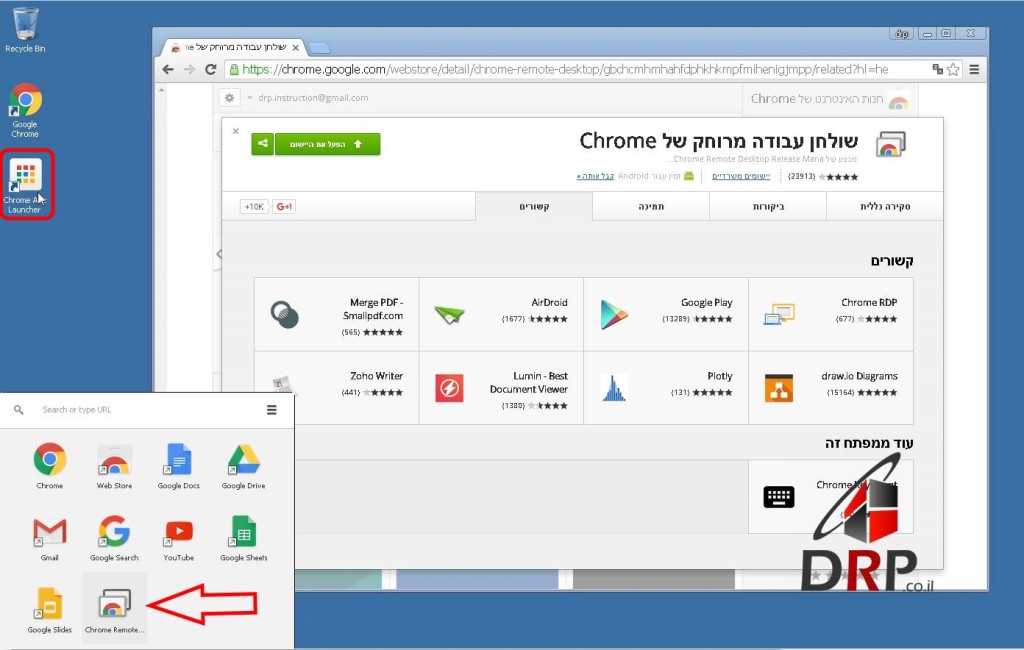Open the settings gear next to drp.instruction@gmail.com
Image resolution: width=1024 pixels, height=650 pixels.
coord(230,98)
